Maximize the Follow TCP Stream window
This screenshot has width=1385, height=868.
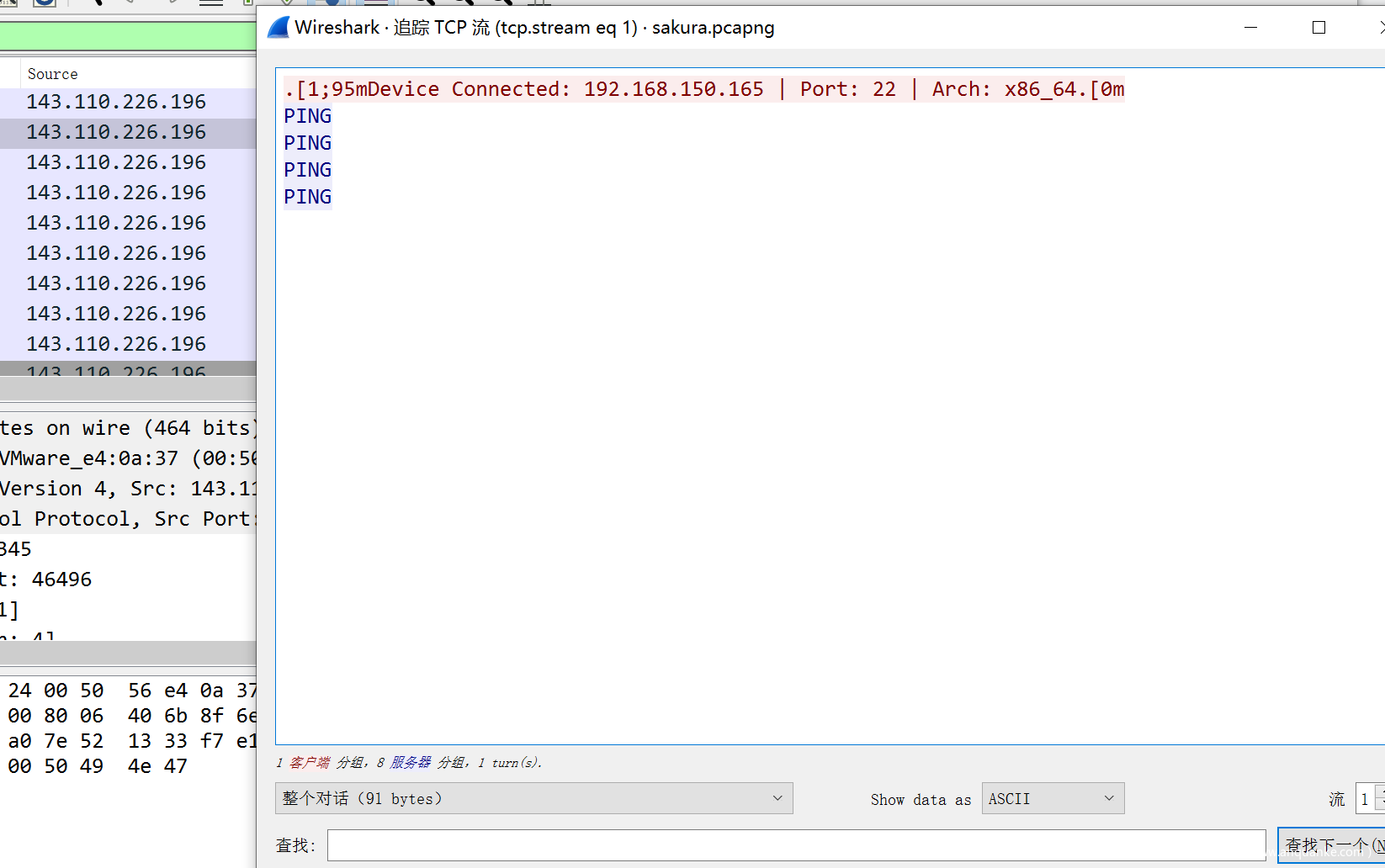(1319, 28)
